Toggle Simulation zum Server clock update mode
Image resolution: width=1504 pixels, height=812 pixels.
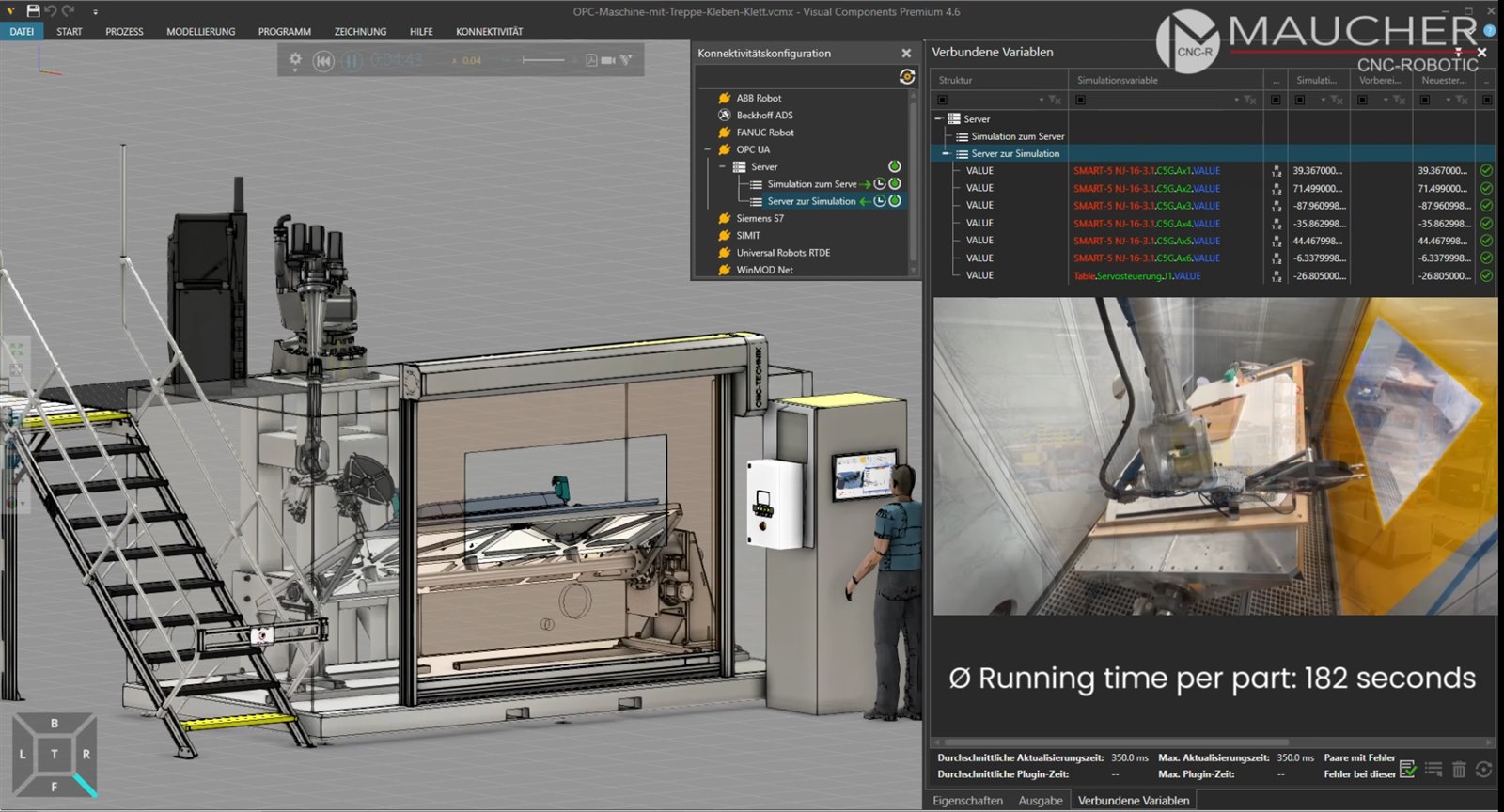click(880, 184)
